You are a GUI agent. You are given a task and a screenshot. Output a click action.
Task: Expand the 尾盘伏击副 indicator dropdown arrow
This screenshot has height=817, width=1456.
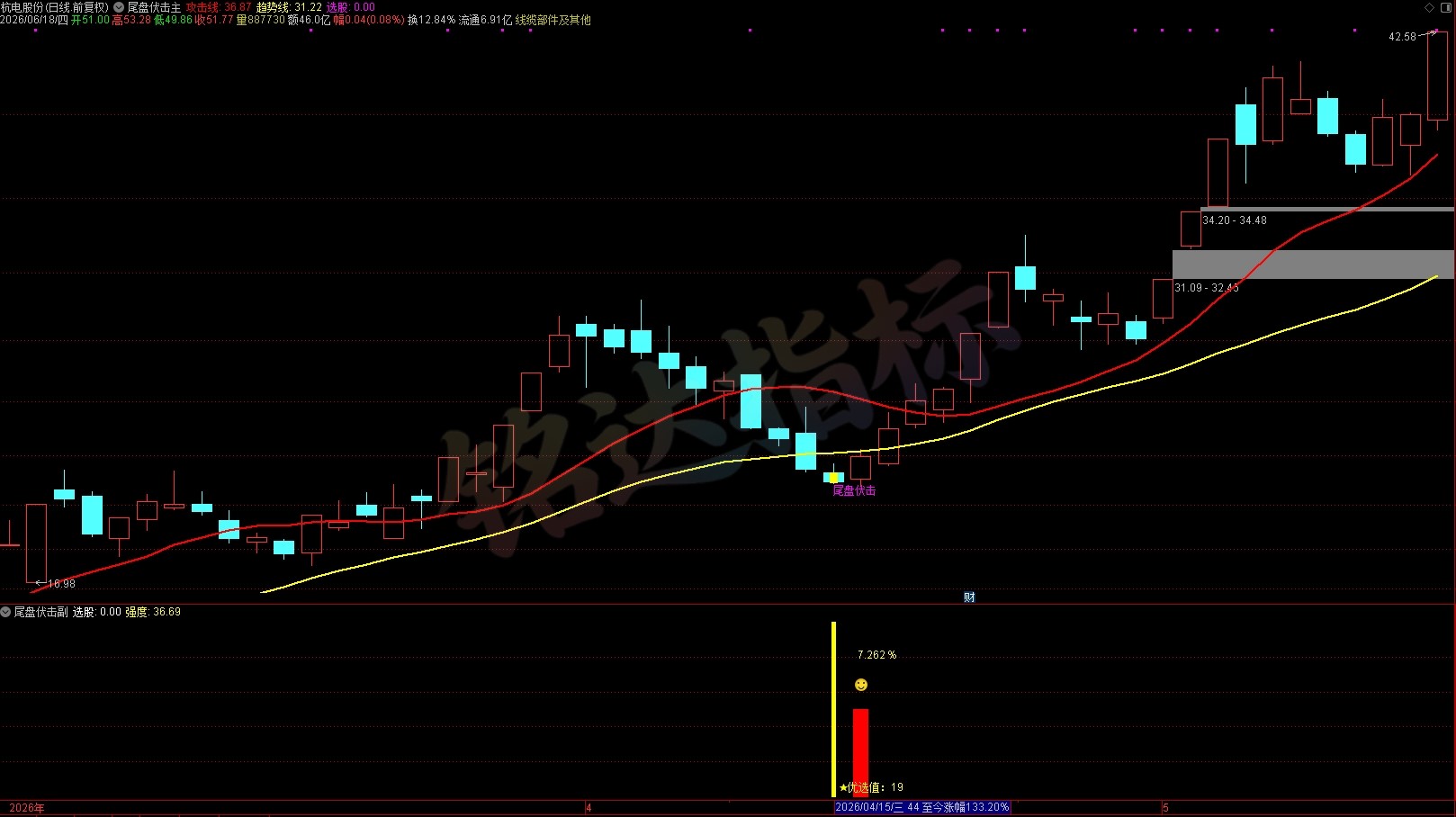pyautogui.click(x=5, y=612)
